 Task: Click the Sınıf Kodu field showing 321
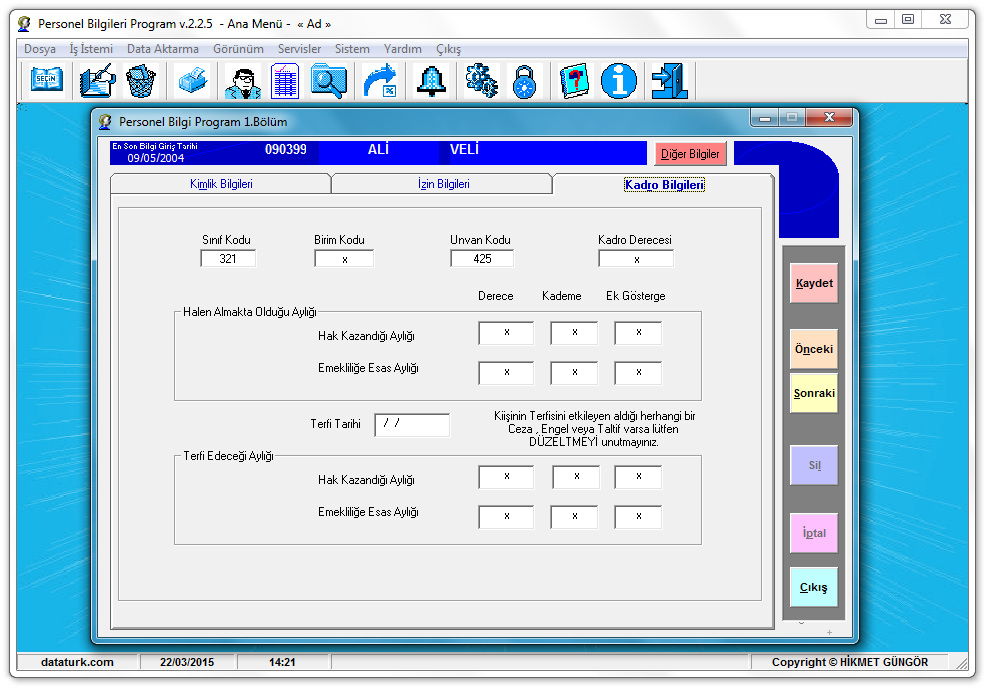tap(228, 259)
